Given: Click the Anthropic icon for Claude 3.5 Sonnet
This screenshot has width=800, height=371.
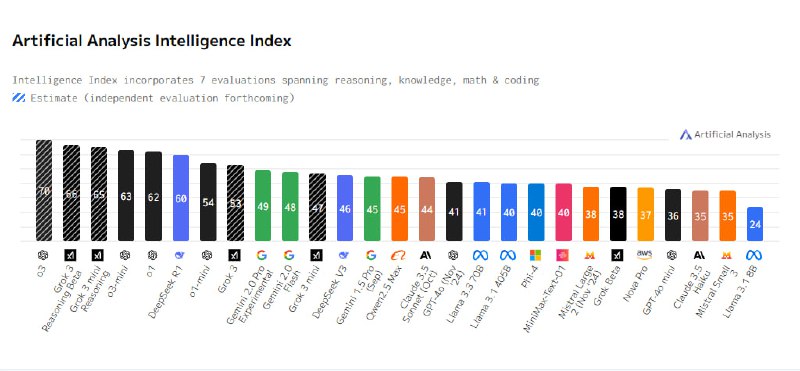Looking at the screenshot, I should pos(426,255).
